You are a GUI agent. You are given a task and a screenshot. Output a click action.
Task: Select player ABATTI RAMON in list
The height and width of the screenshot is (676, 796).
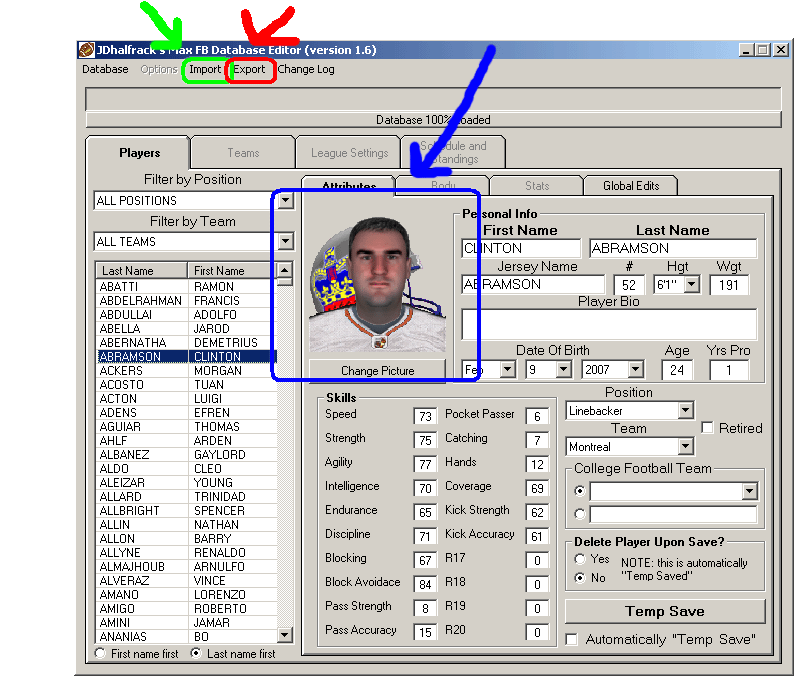click(186, 286)
